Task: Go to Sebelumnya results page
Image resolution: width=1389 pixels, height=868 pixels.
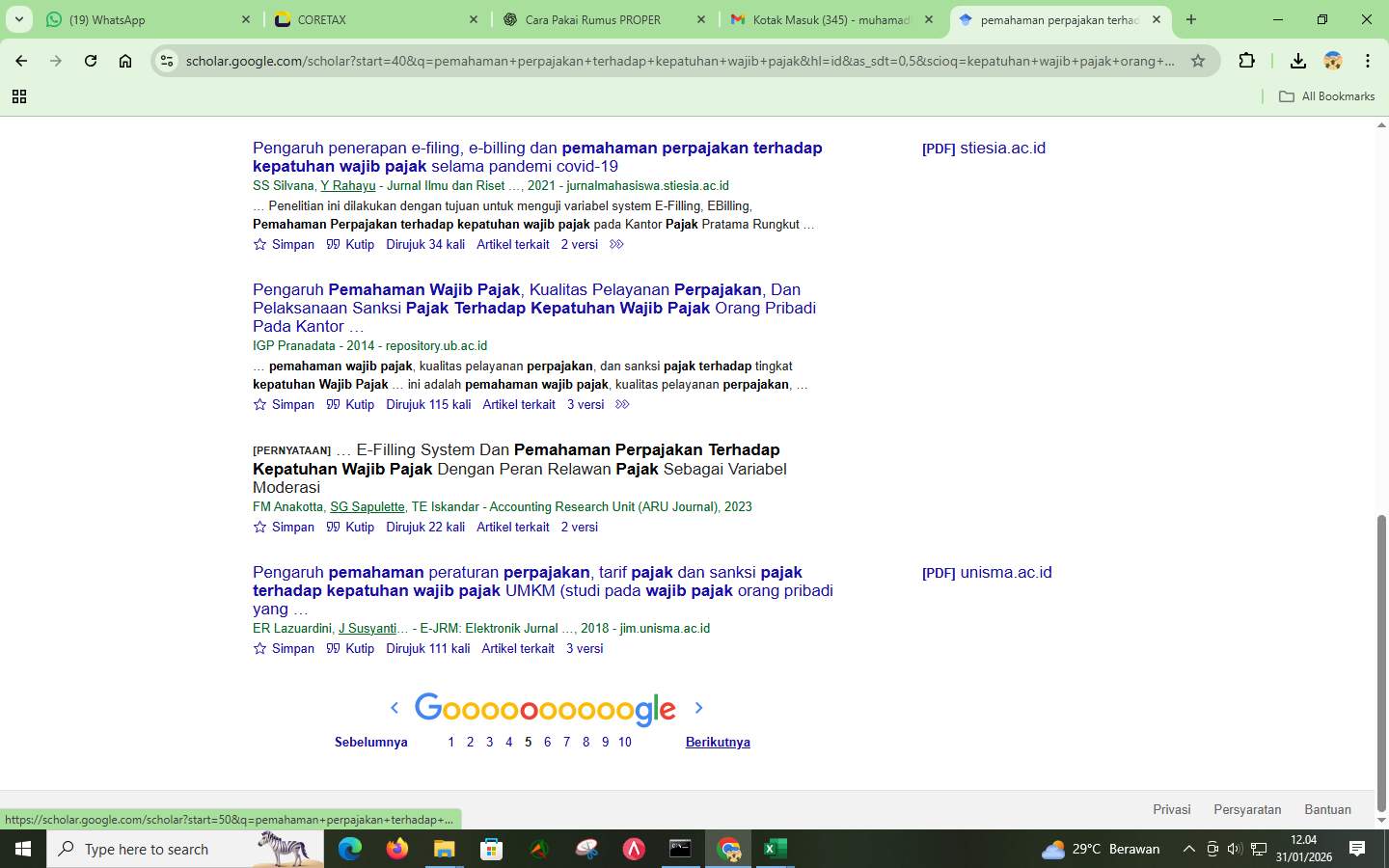Action: pyautogui.click(x=371, y=742)
